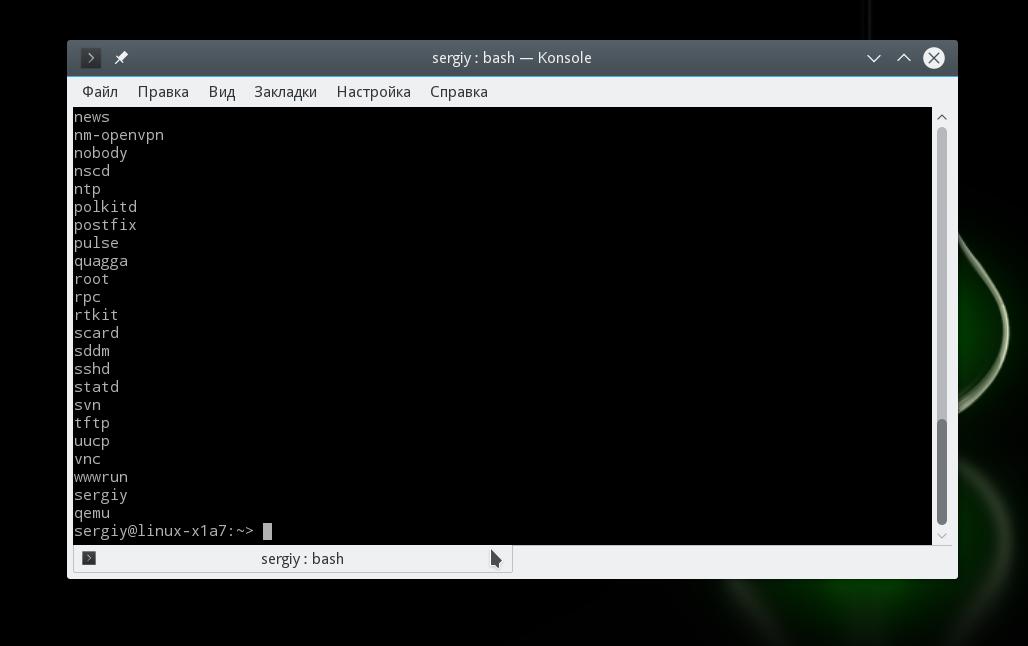Image resolution: width=1028 pixels, height=646 pixels.
Task: Open the Правка menu
Action: (x=163, y=92)
